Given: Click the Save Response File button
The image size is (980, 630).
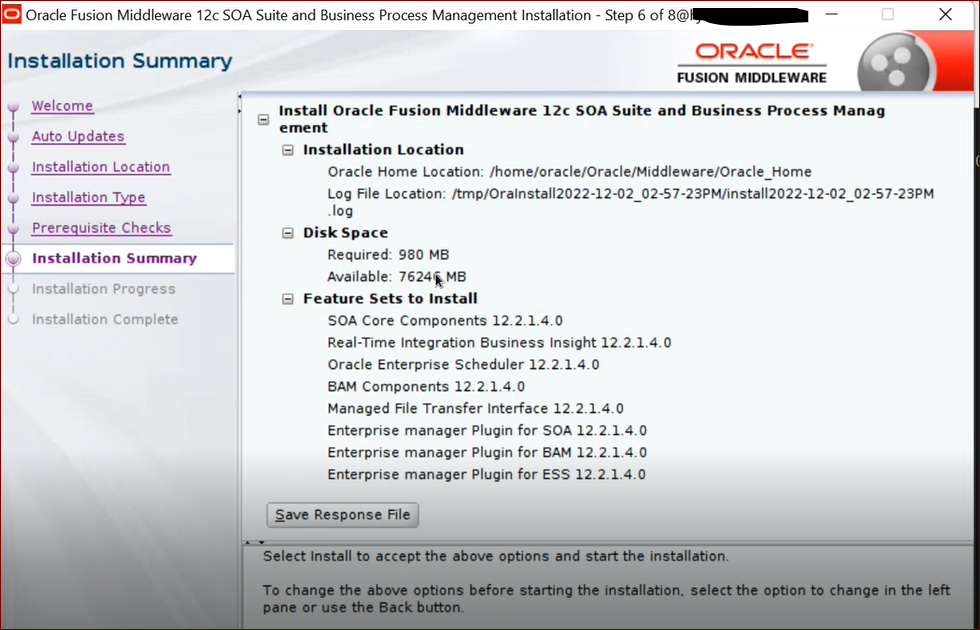Looking at the screenshot, I should (x=342, y=515).
